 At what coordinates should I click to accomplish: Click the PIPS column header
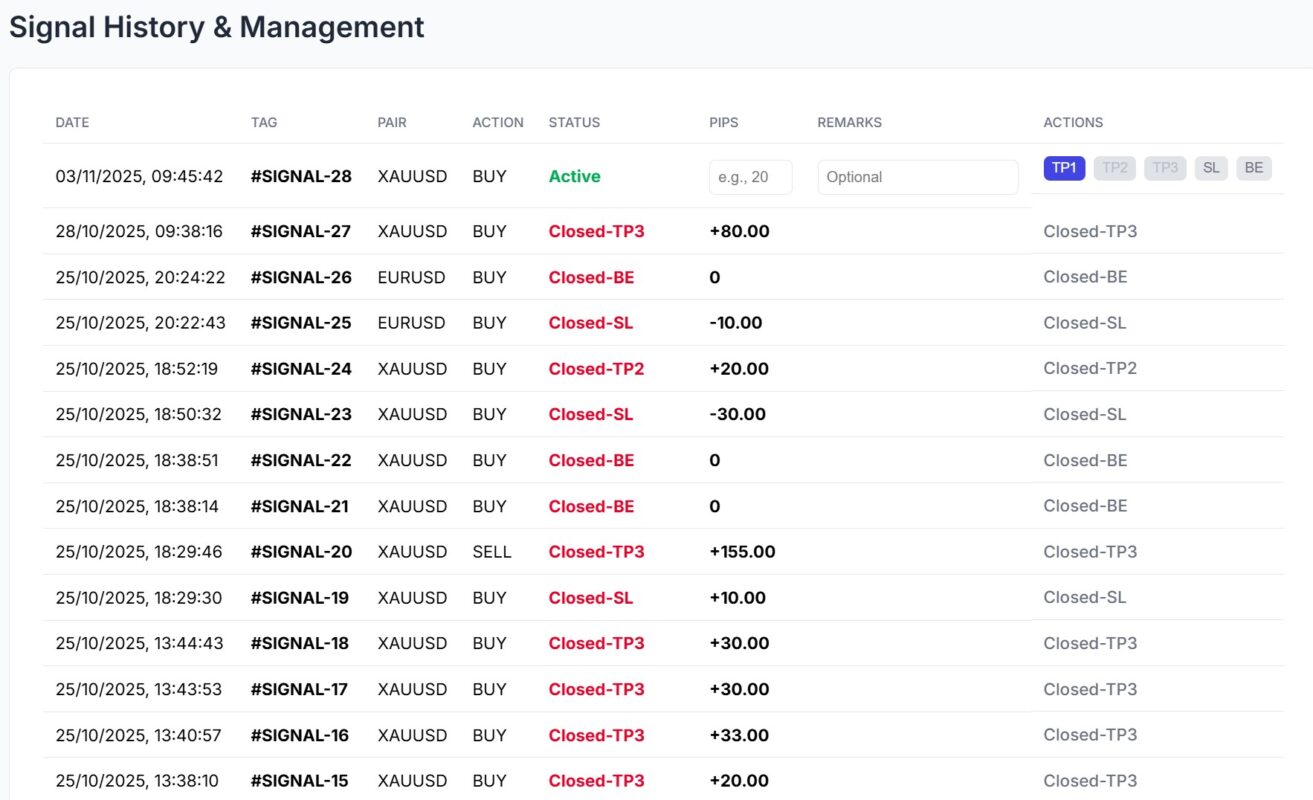pos(723,122)
